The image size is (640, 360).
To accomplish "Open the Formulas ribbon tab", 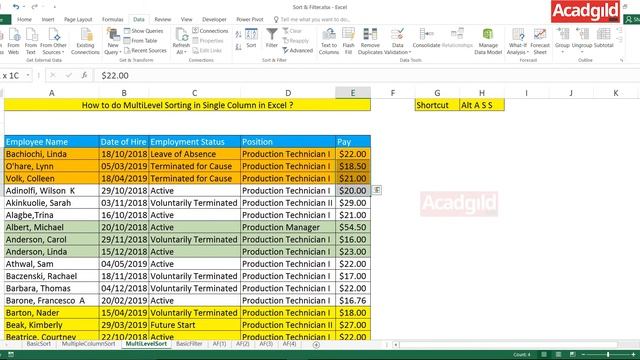I will pos(113,19).
